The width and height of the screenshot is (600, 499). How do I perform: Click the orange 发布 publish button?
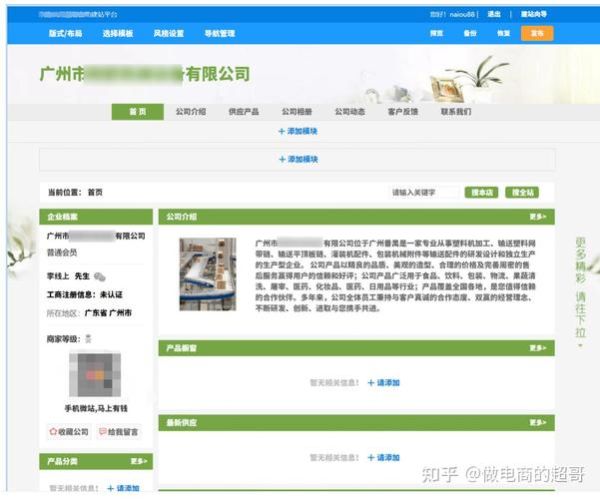click(x=537, y=33)
